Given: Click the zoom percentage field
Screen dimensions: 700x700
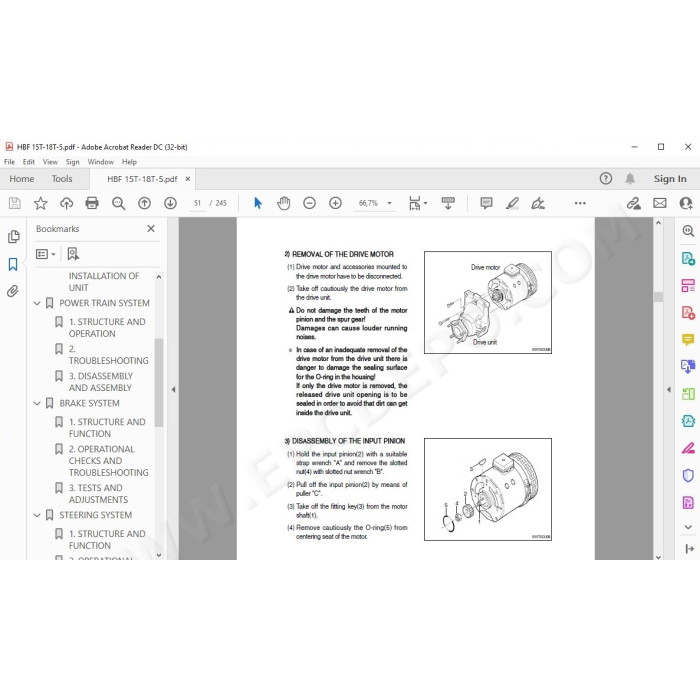Looking at the screenshot, I should pyautogui.click(x=368, y=204).
